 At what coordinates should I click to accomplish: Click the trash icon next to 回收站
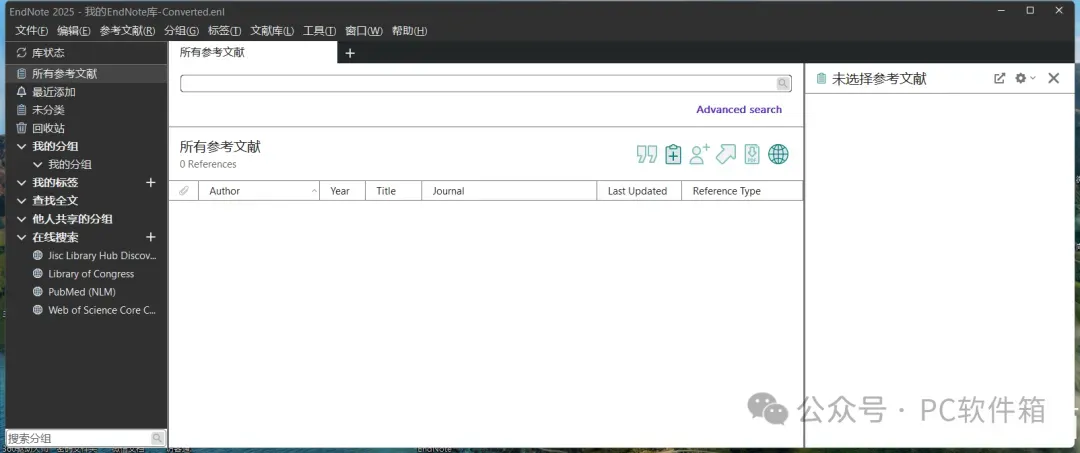(21, 128)
